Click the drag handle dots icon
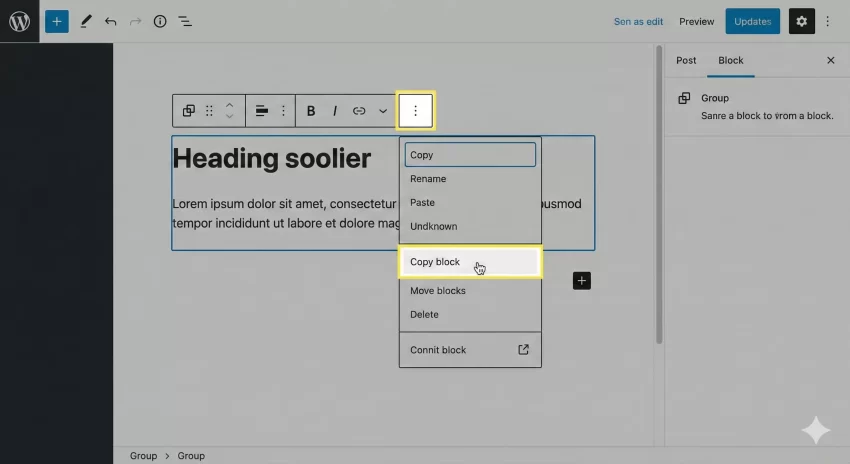This screenshot has width=850, height=464. (209, 111)
